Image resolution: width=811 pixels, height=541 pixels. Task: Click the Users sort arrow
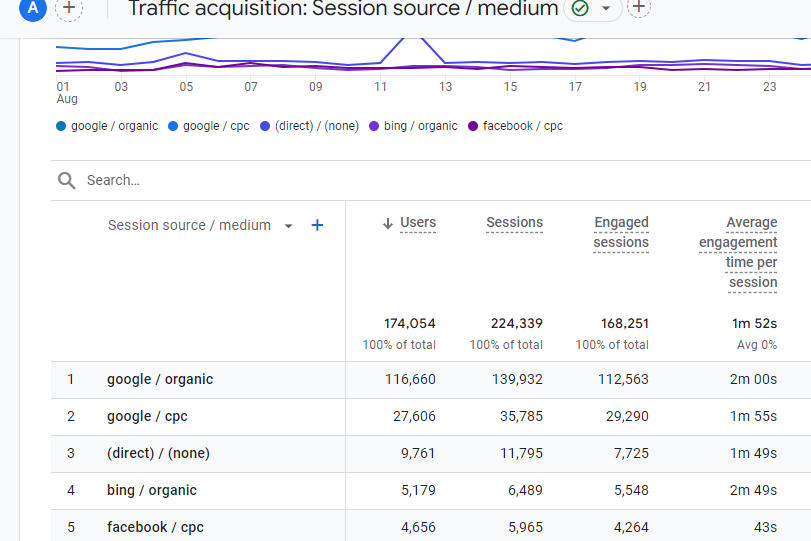click(388, 223)
